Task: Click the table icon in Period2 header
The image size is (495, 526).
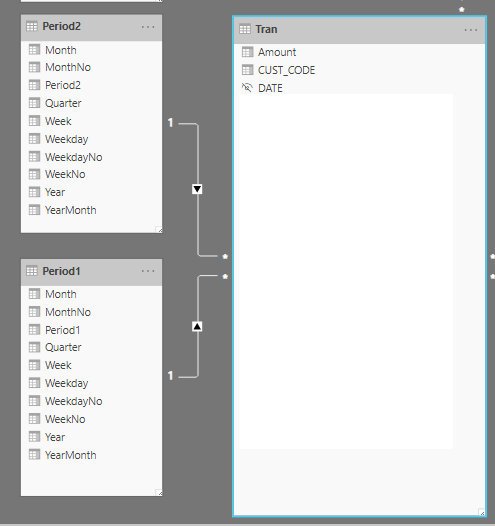Action: click(32, 26)
